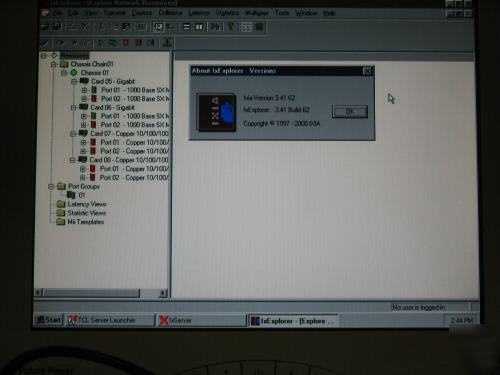The height and width of the screenshot is (375, 500).
Task: Open the Window menu
Action: point(306,13)
